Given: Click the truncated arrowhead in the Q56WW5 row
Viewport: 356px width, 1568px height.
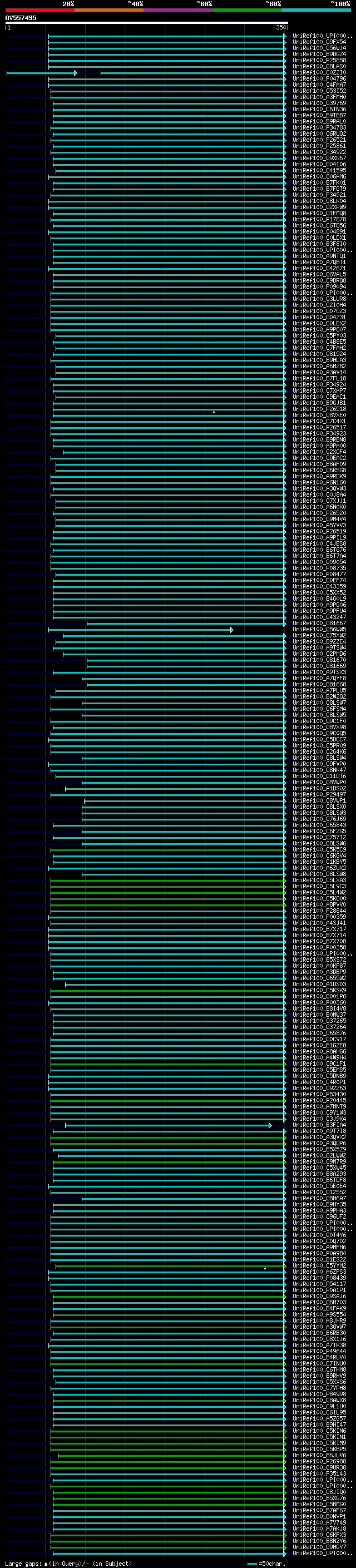Looking at the screenshot, I should 231,630.
